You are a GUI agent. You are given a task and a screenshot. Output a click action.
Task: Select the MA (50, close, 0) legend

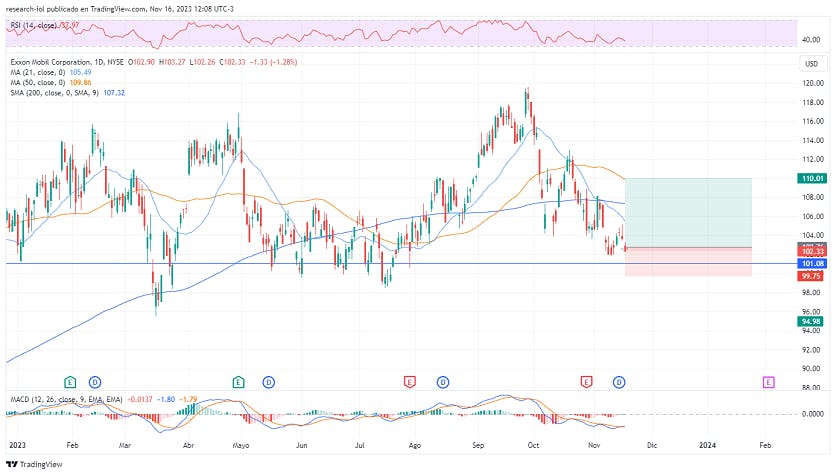click(37, 83)
